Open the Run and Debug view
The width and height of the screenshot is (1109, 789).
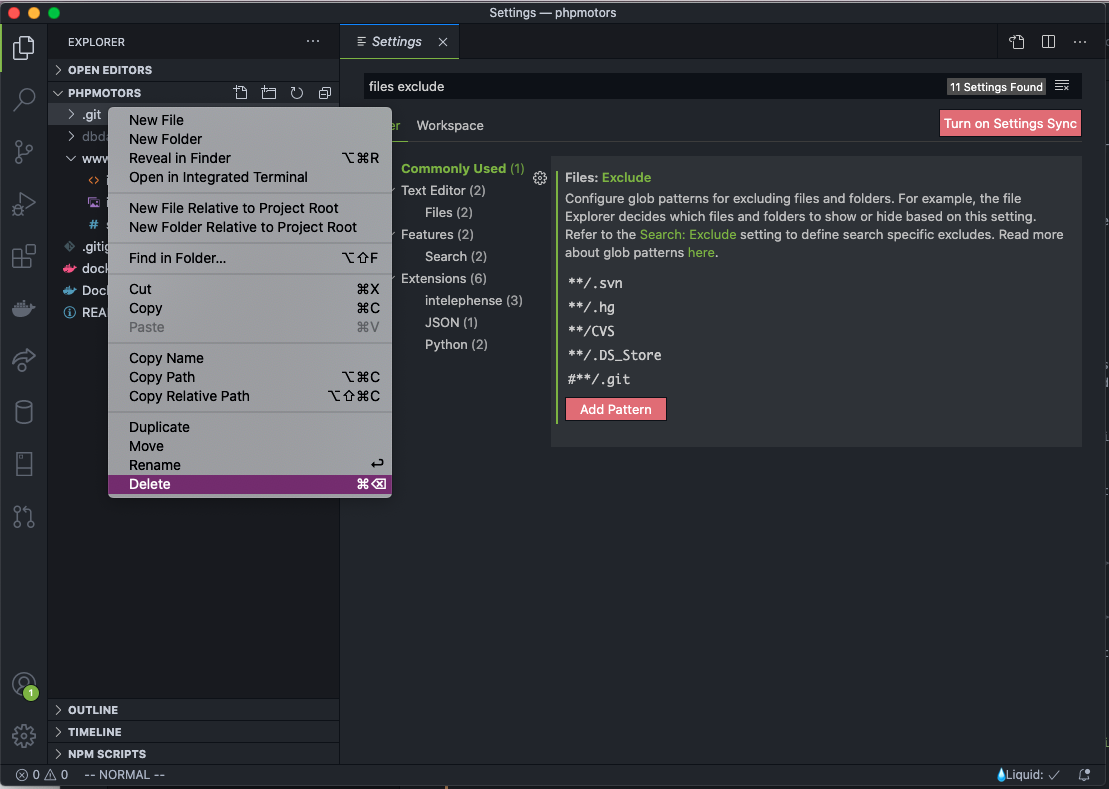tap(23, 204)
